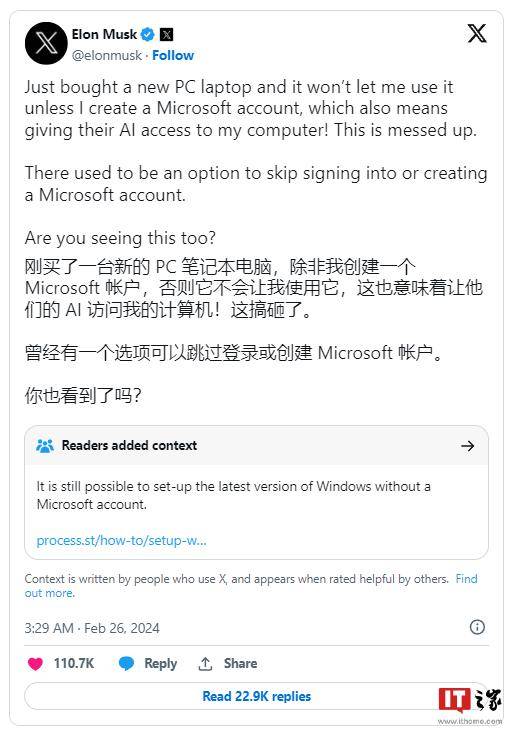This screenshot has width=510, height=732.
Task: Click the X logo in the top corner
Action: pyautogui.click(x=477, y=33)
